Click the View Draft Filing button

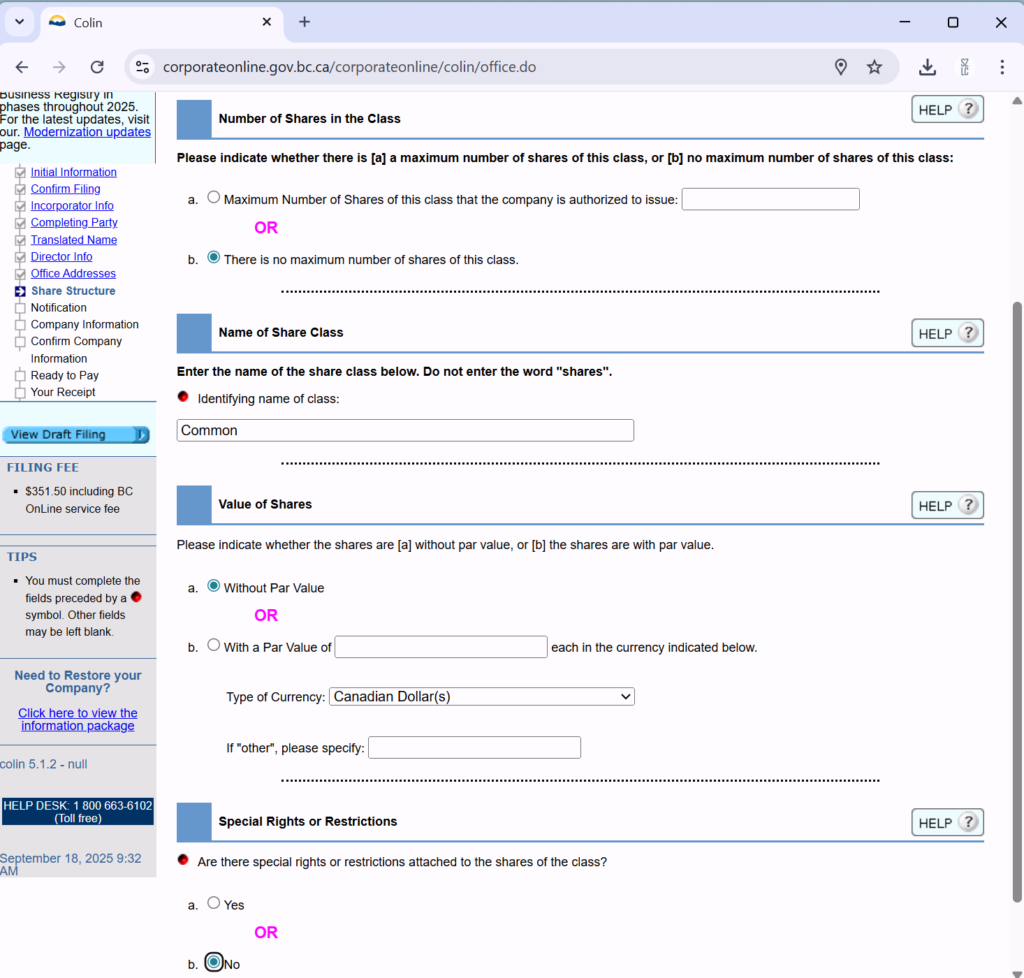(x=76, y=435)
